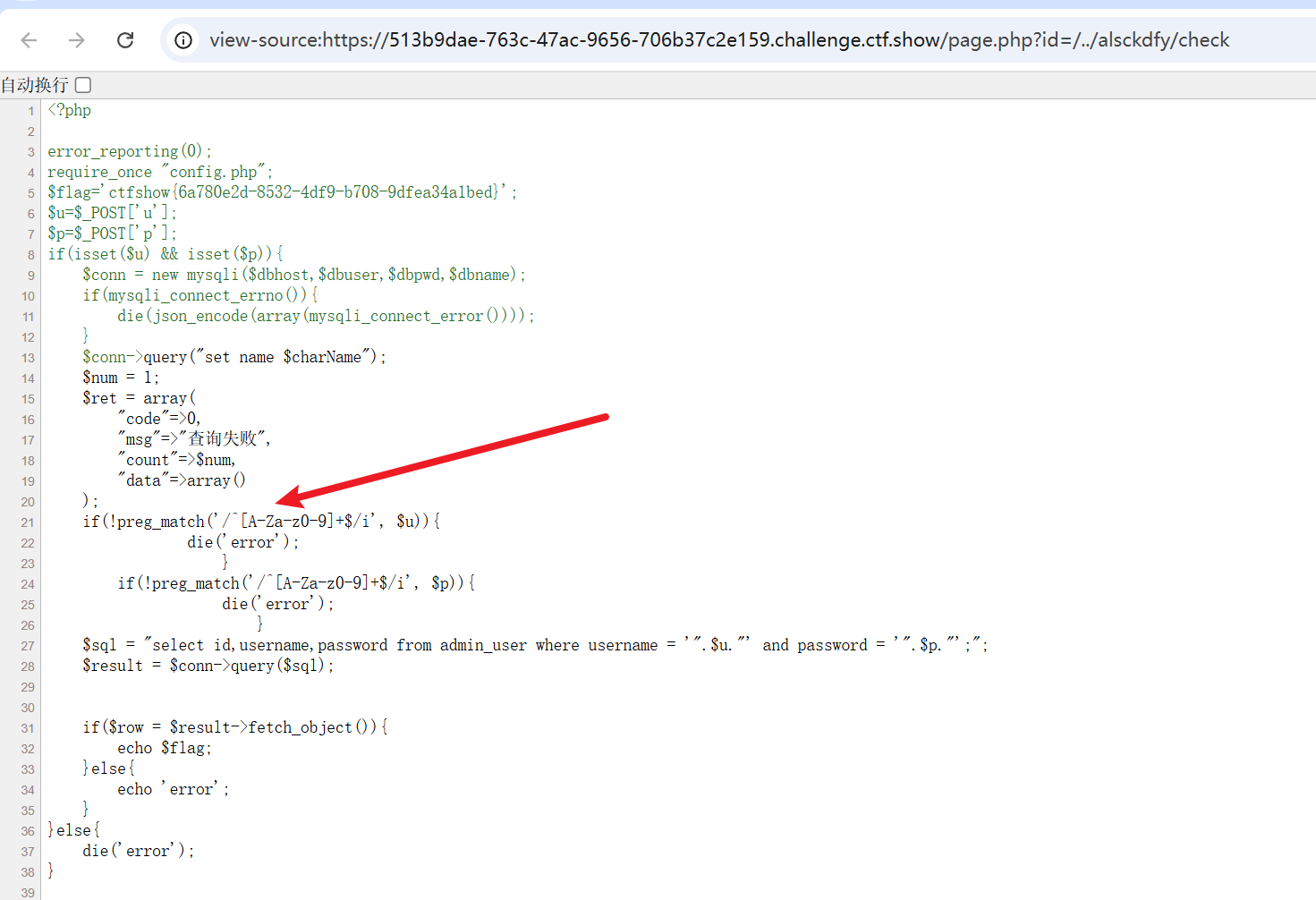The image size is (1316, 900).
Task: Toggle the 自动换行 line wrap checkbox
Action: pyautogui.click(x=83, y=85)
